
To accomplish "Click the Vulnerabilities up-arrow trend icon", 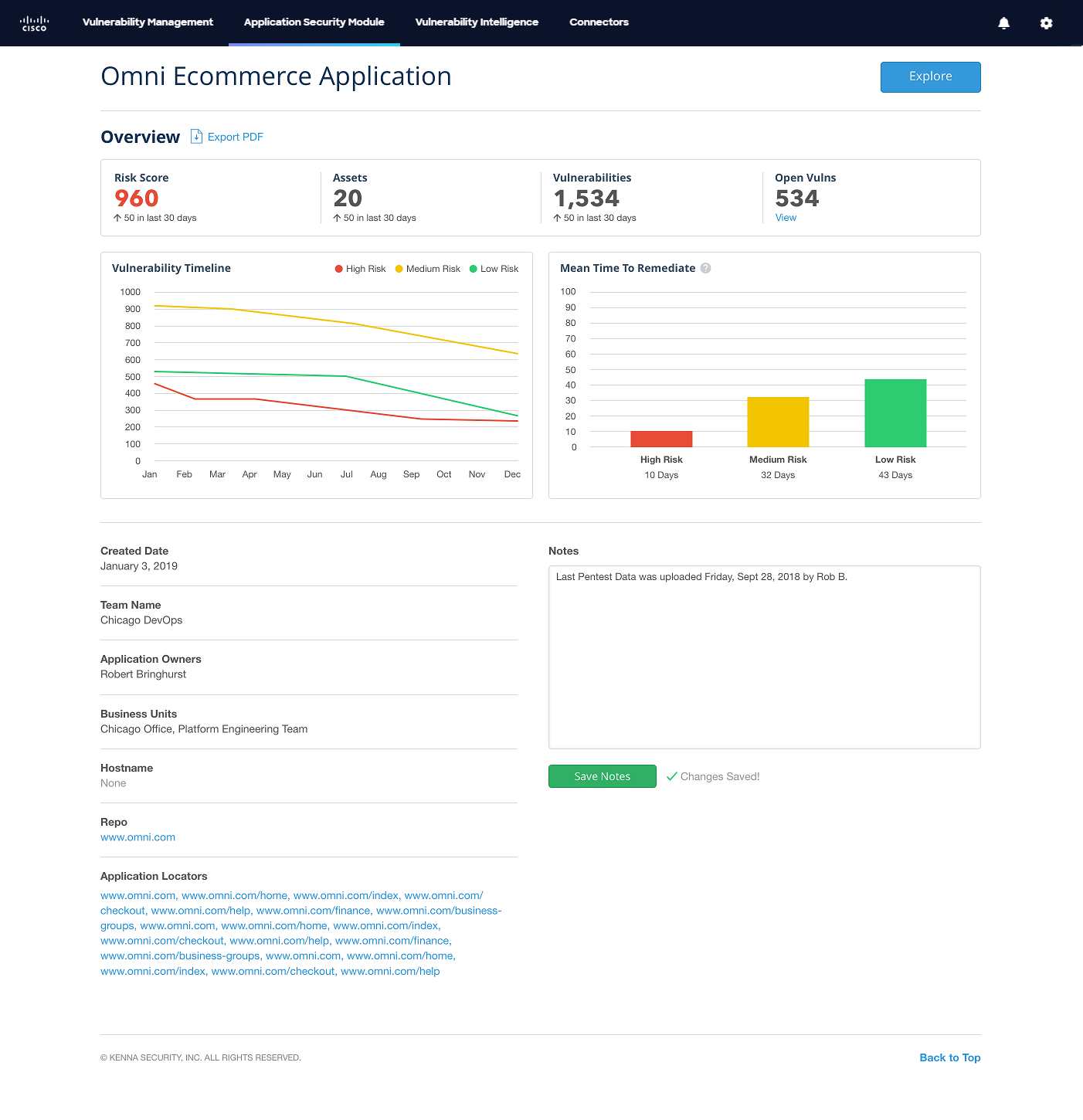I will tap(557, 218).
